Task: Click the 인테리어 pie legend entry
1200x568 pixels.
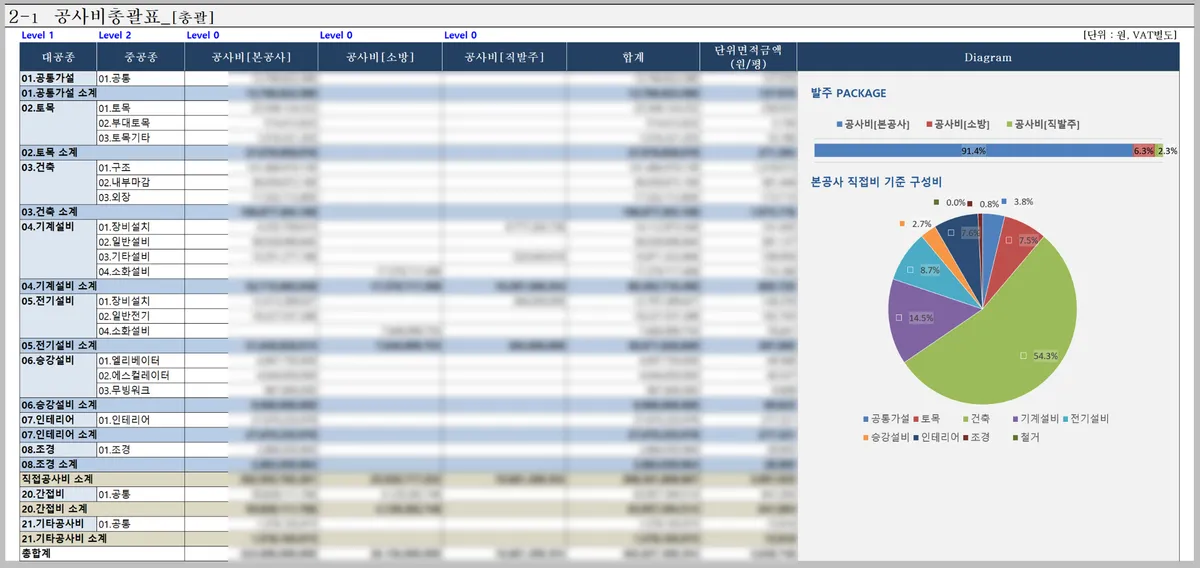Action: pos(935,437)
